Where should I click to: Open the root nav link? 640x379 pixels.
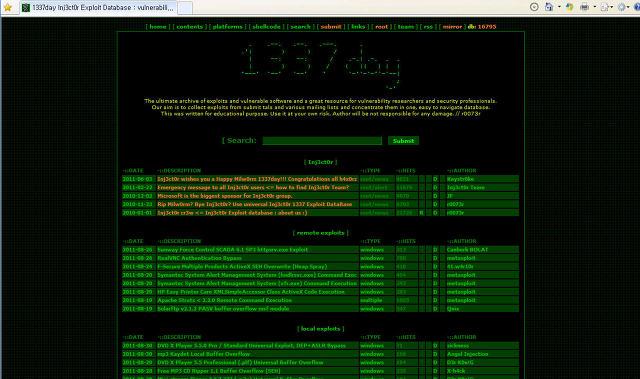pyautogui.click(x=381, y=27)
